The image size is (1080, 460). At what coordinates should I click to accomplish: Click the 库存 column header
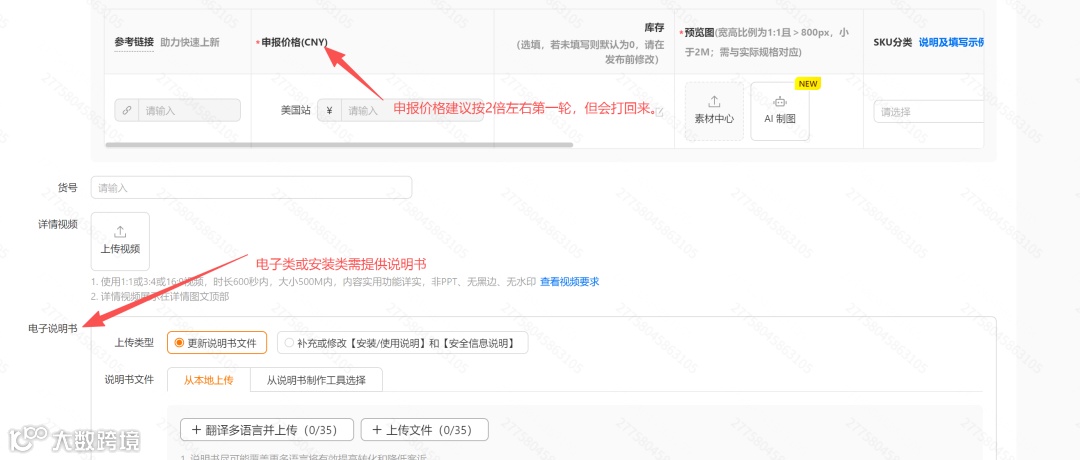click(654, 27)
